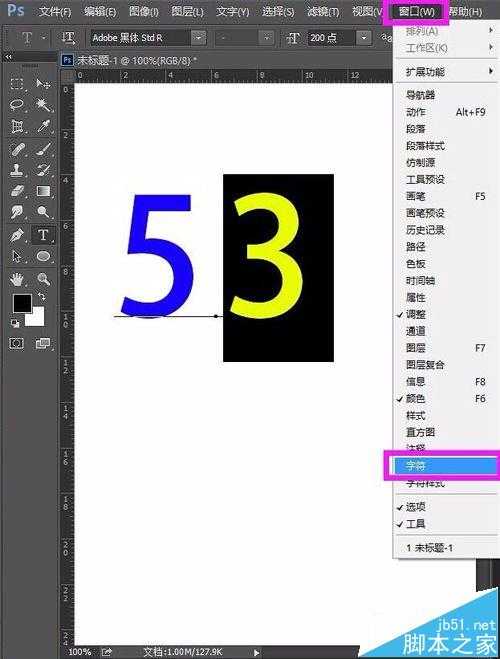Click the 100% zoom field in status bar
The image size is (500, 659).
click(x=79, y=652)
